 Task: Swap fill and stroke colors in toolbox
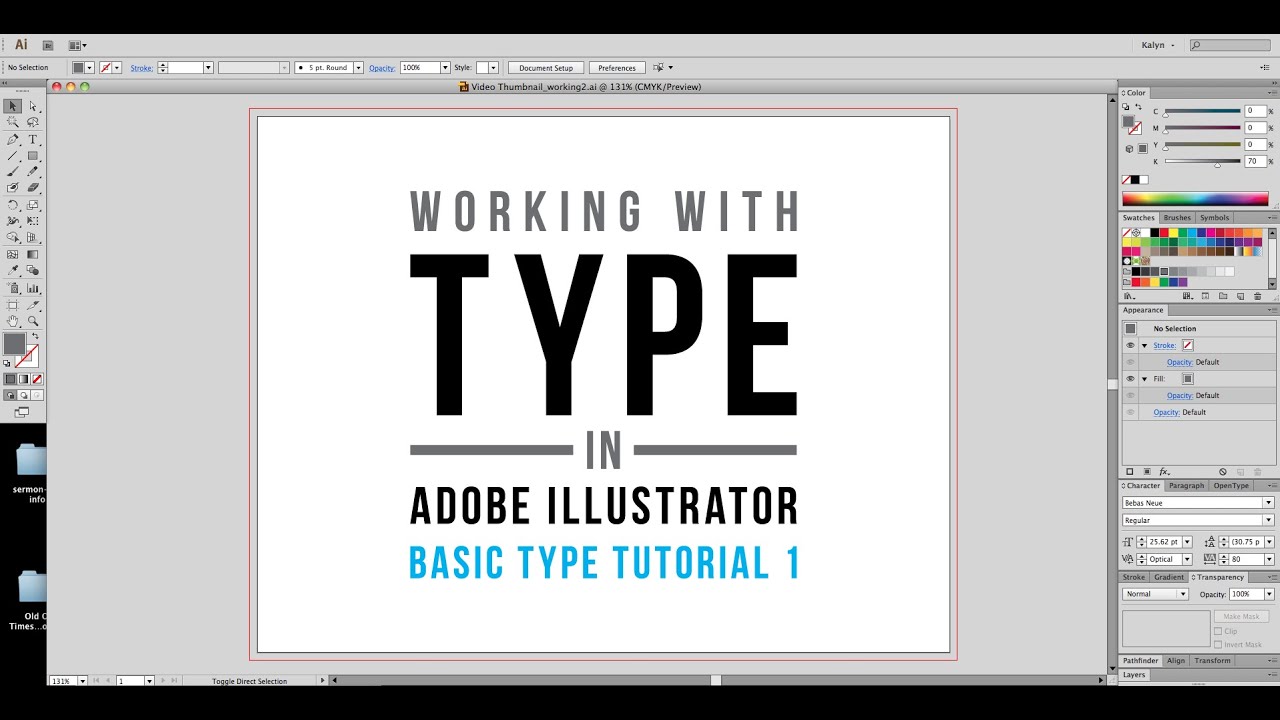tap(36, 336)
